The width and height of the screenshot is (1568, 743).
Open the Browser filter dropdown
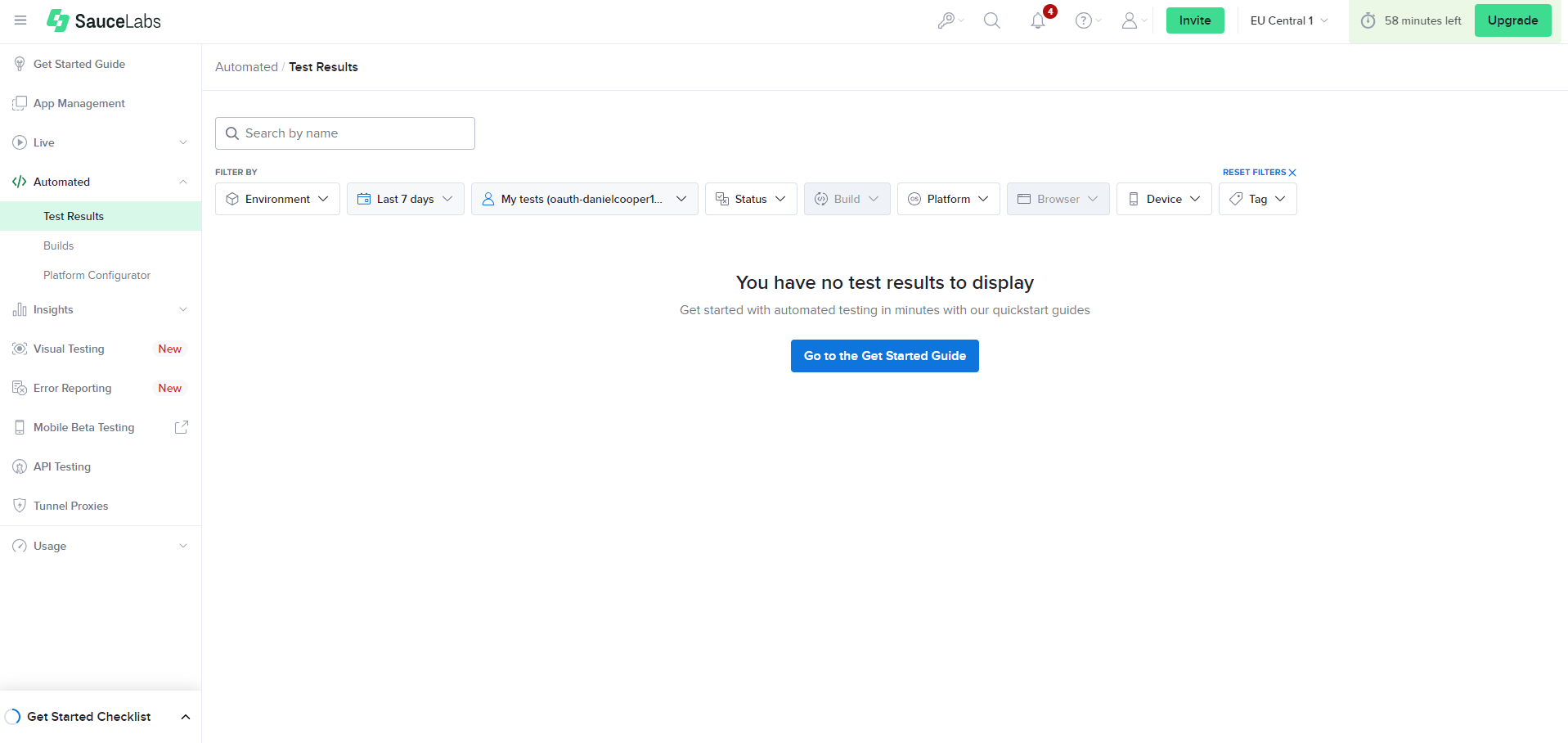[x=1058, y=199]
